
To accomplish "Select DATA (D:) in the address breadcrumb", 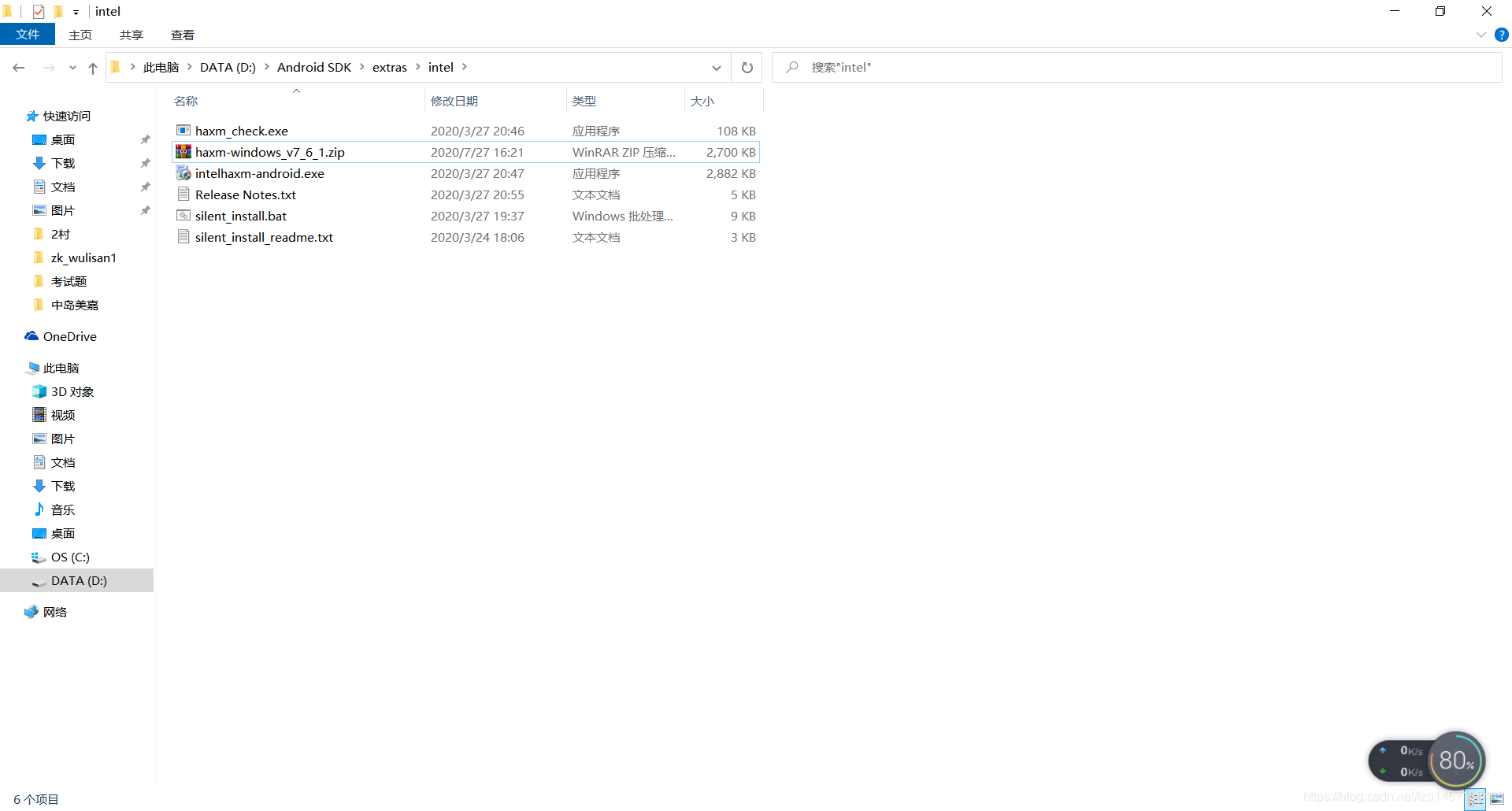I will point(228,68).
